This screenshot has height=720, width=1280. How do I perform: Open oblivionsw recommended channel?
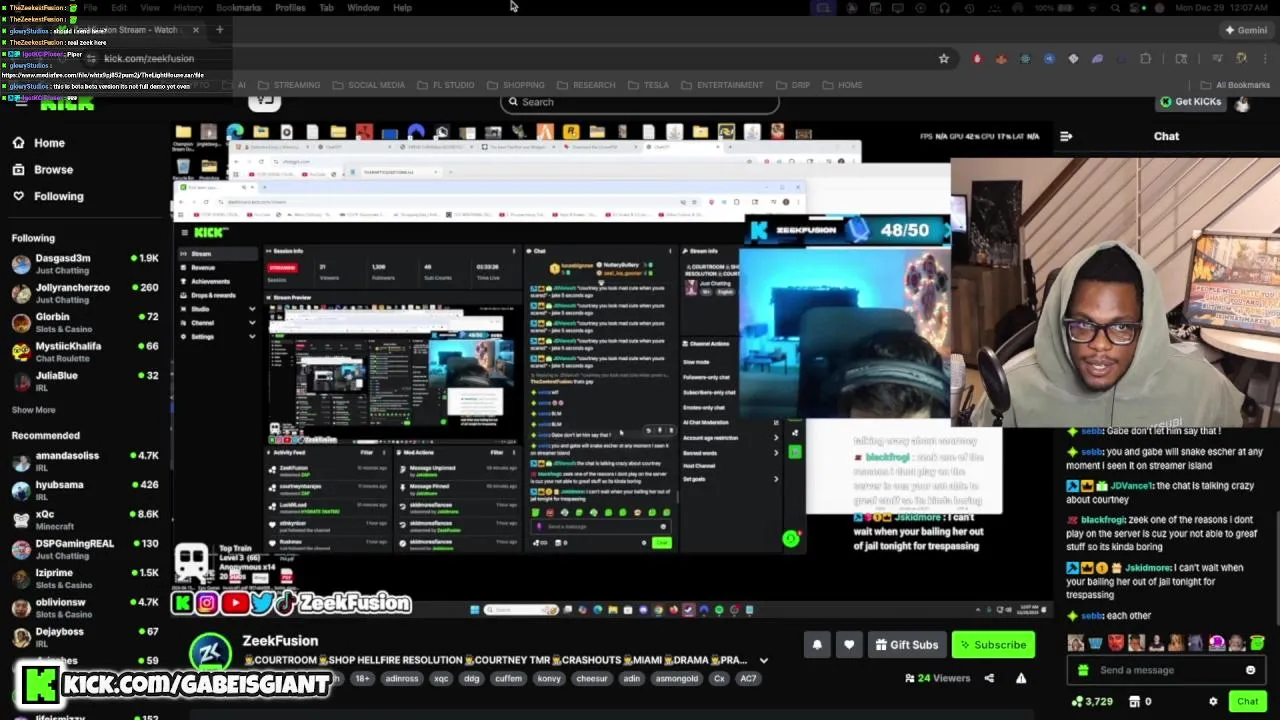84,608
